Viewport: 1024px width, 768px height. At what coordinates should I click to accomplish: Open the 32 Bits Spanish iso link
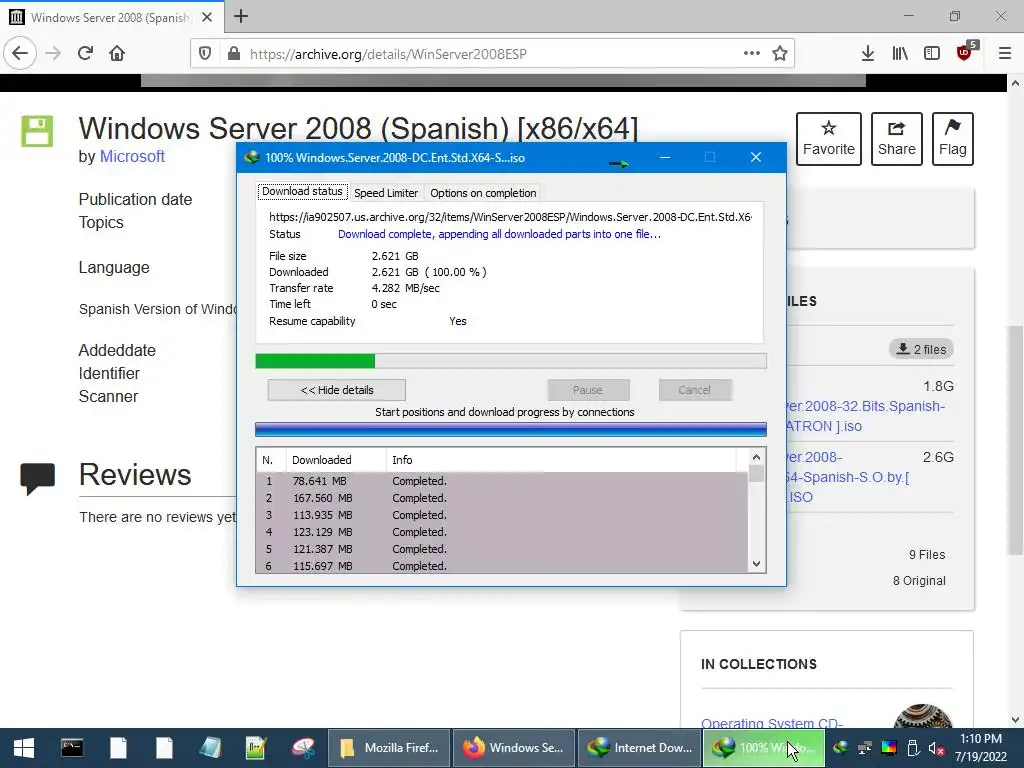[x=865, y=416]
